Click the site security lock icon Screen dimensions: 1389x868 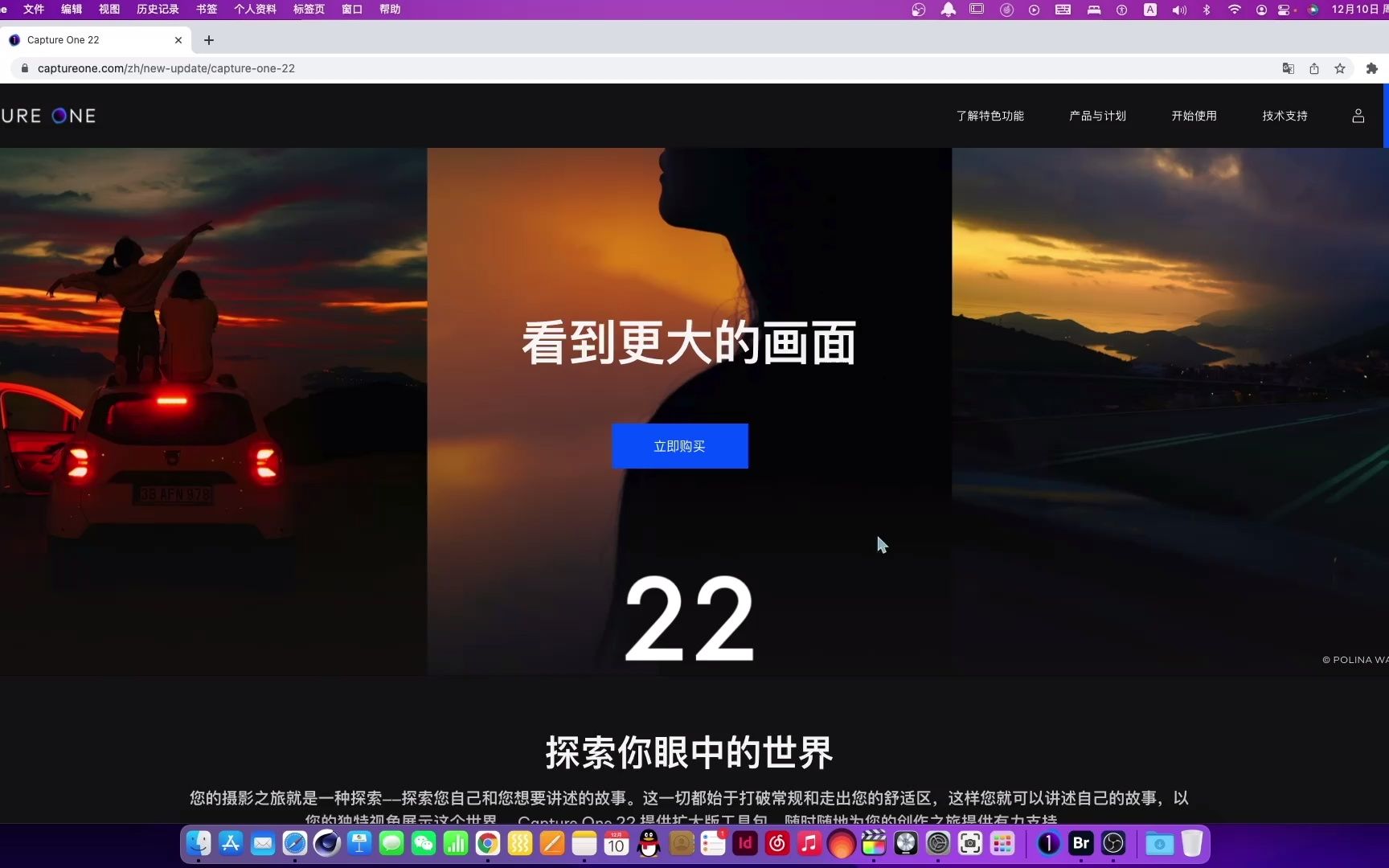click(x=24, y=68)
